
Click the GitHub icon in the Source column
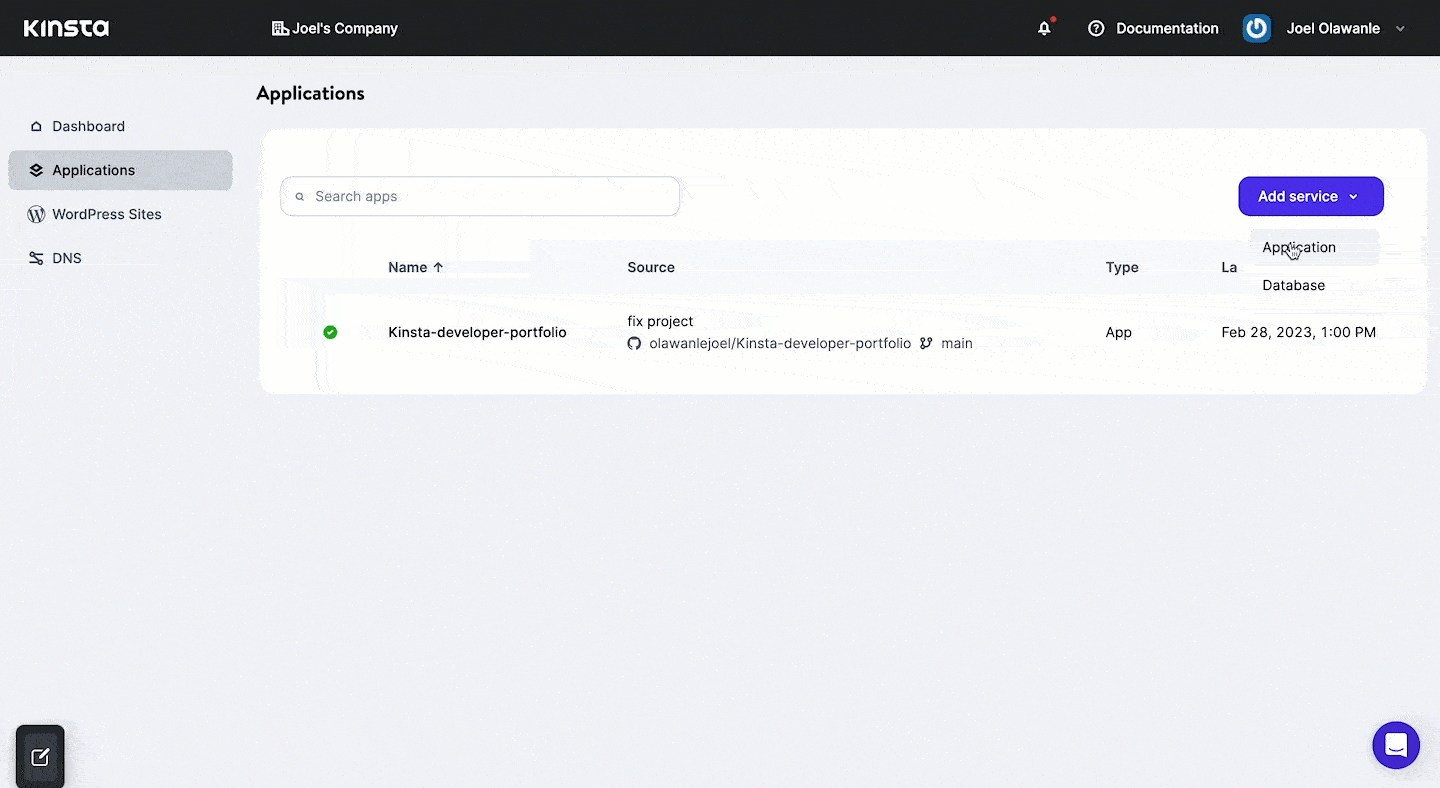[x=634, y=343]
